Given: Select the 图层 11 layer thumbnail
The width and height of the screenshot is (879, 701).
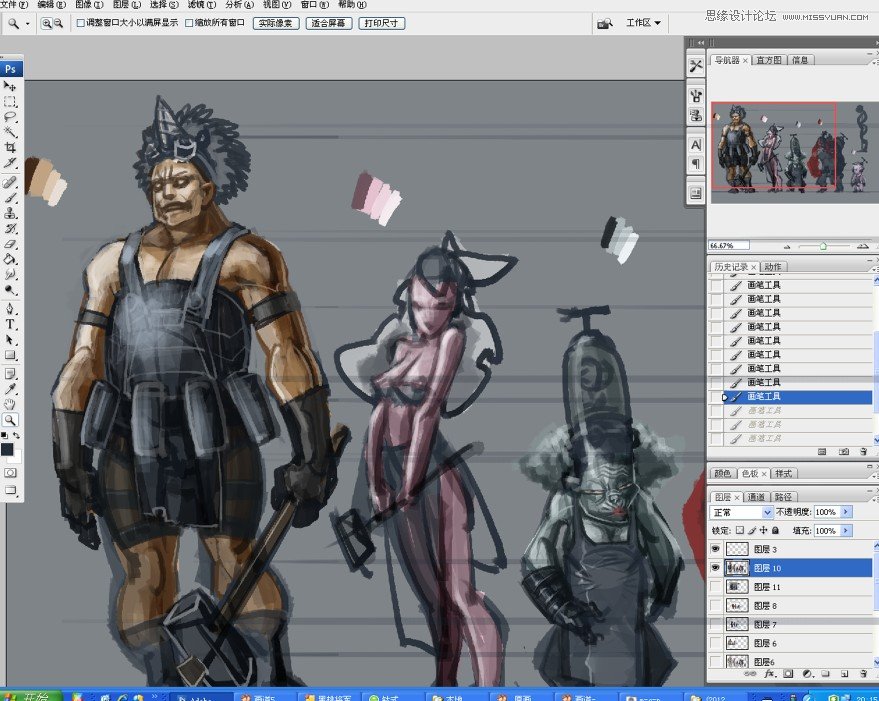Looking at the screenshot, I should pyautogui.click(x=737, y=587).
